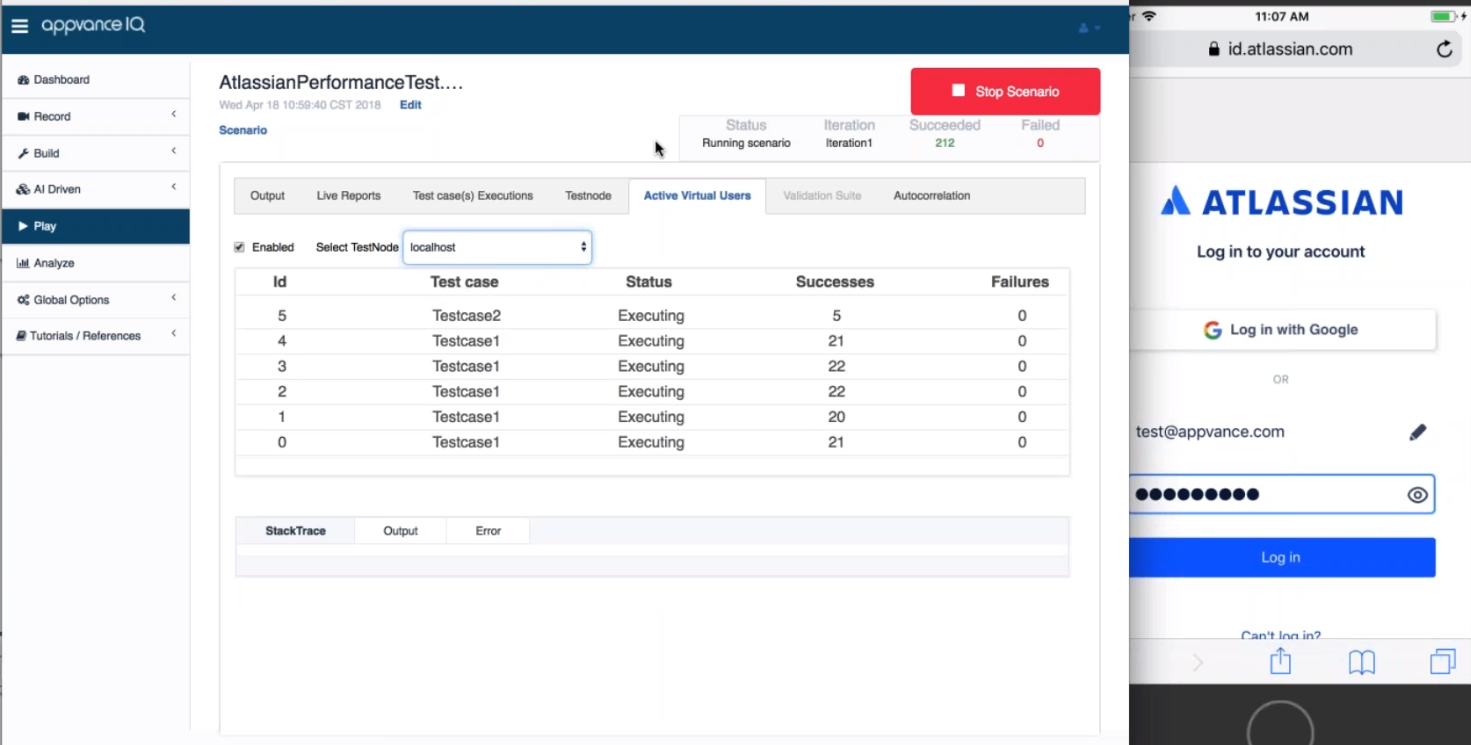Click the Build wrench icon
1471x745 pixels.
(23, 153)
